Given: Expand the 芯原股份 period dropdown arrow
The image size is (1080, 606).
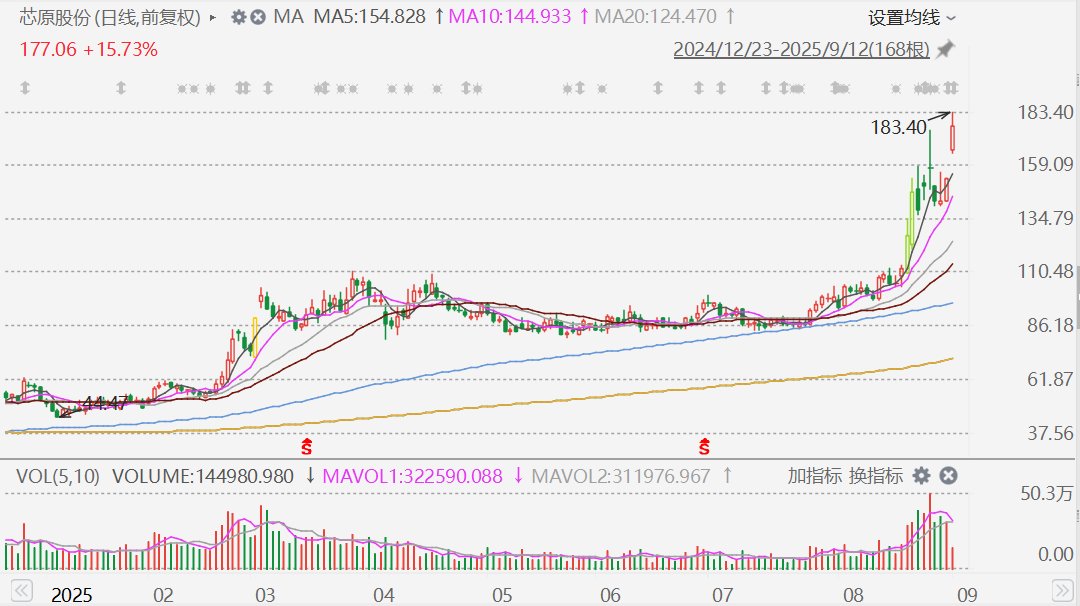Looking at the screenshot, I should tap(213, 17).
